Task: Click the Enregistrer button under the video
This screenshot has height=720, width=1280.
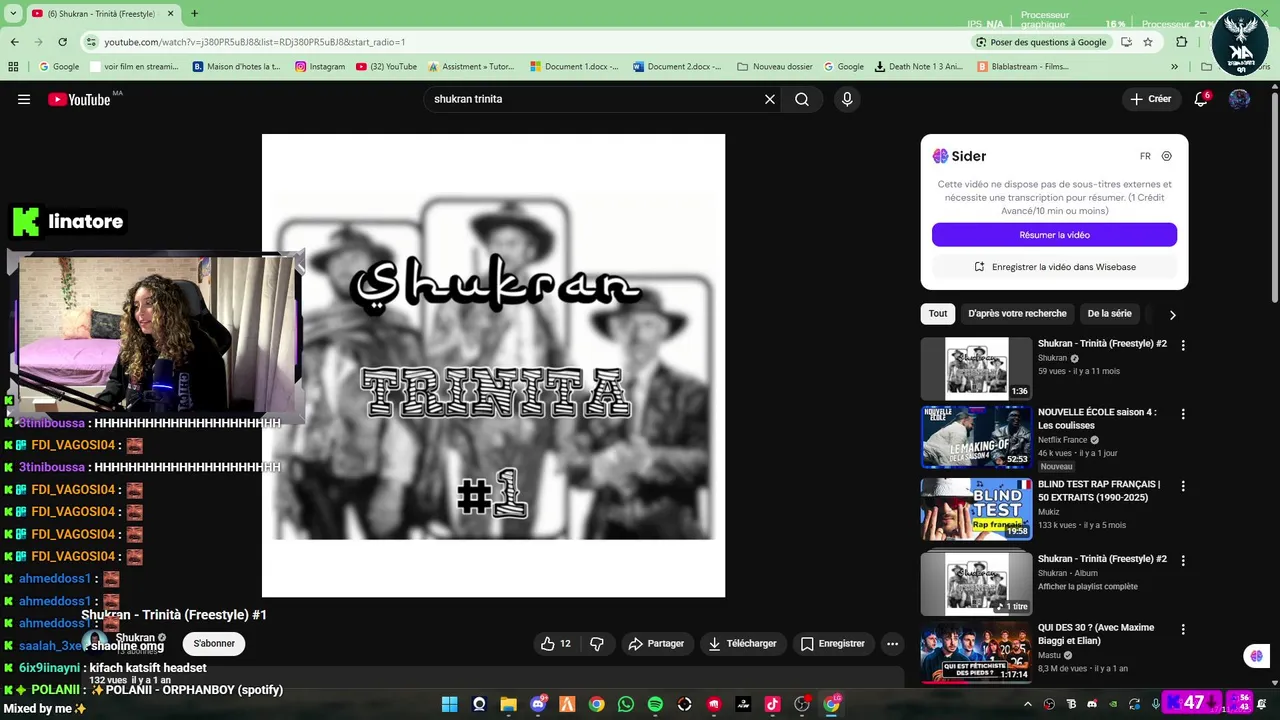Action: pyautogui.click(x=832, y=644)
